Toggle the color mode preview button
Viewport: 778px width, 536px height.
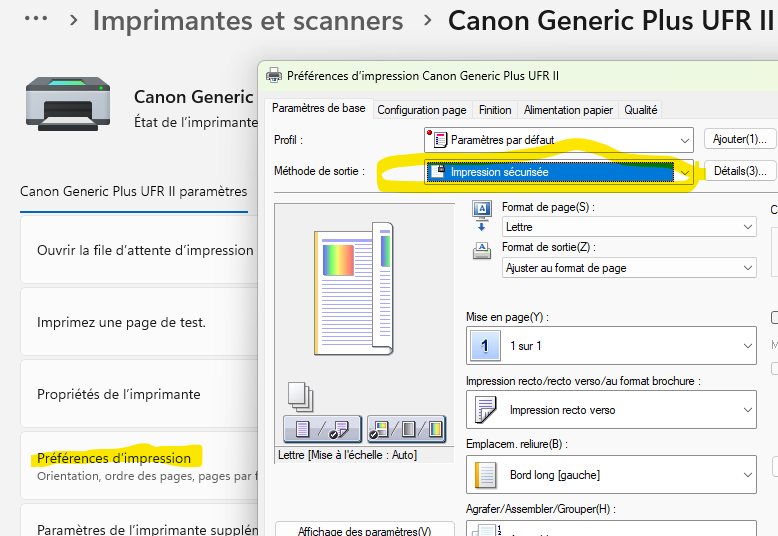pyautogui.click(x=407, y=429)
